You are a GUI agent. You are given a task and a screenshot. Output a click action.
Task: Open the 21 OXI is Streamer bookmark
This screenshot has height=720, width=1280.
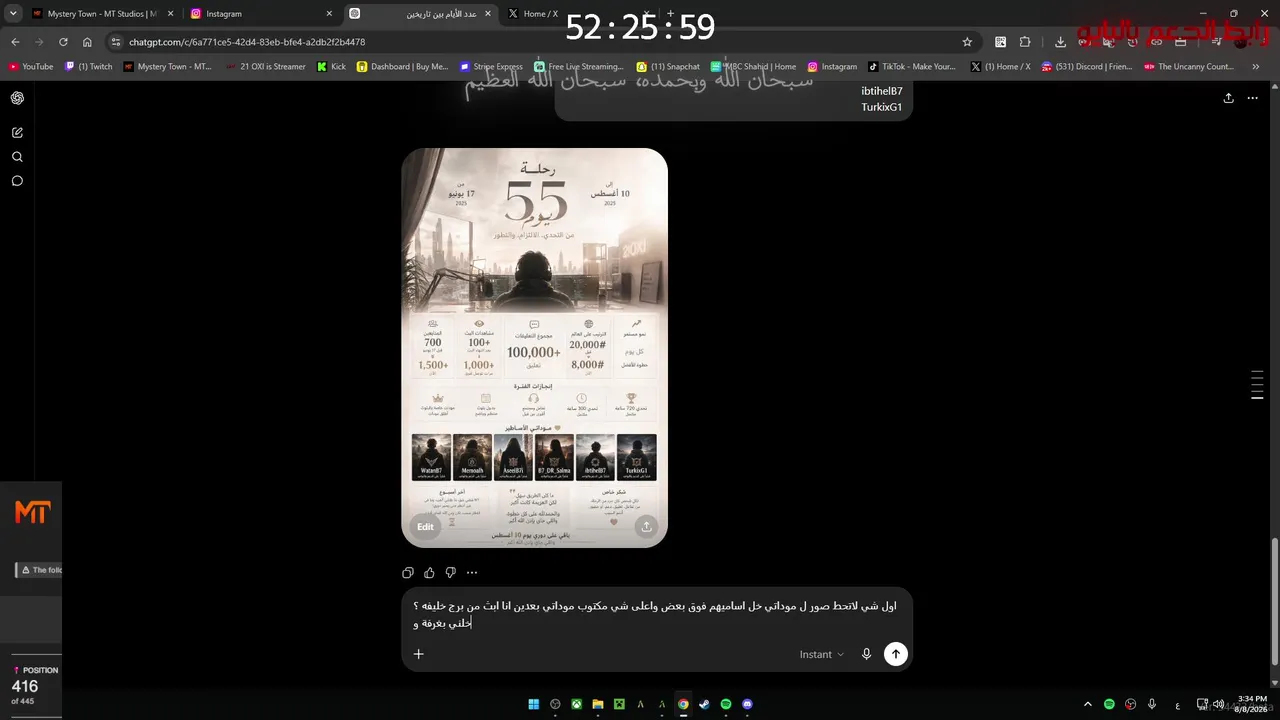tap(266, 67)
